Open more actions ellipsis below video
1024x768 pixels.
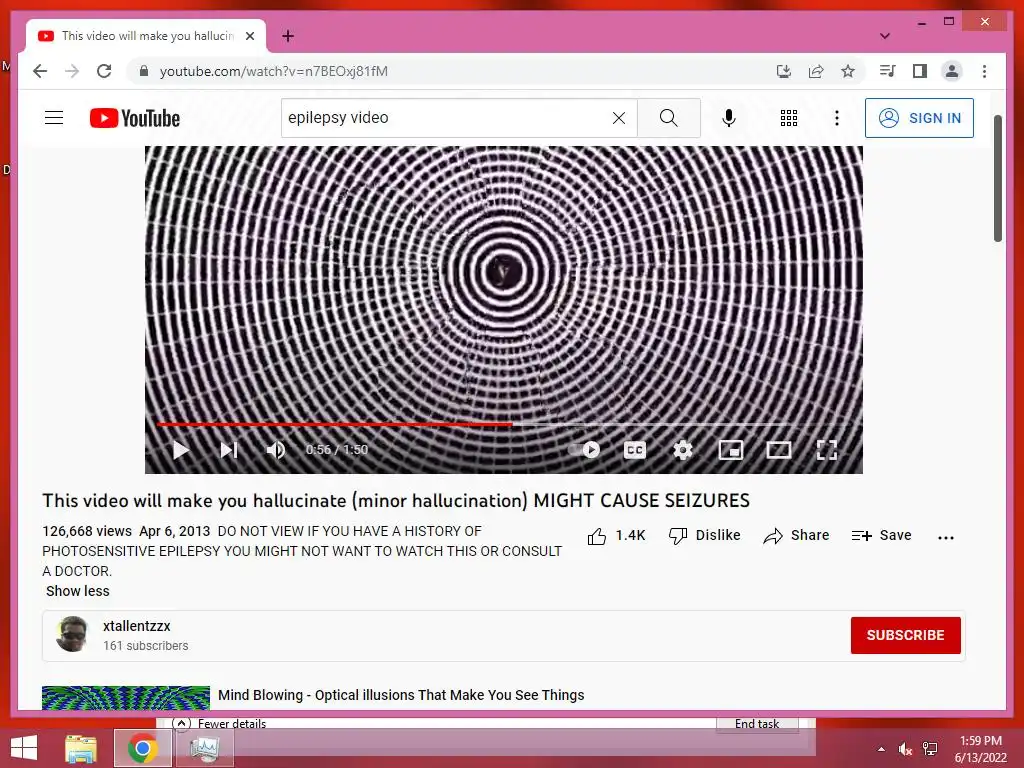[946, 537]
